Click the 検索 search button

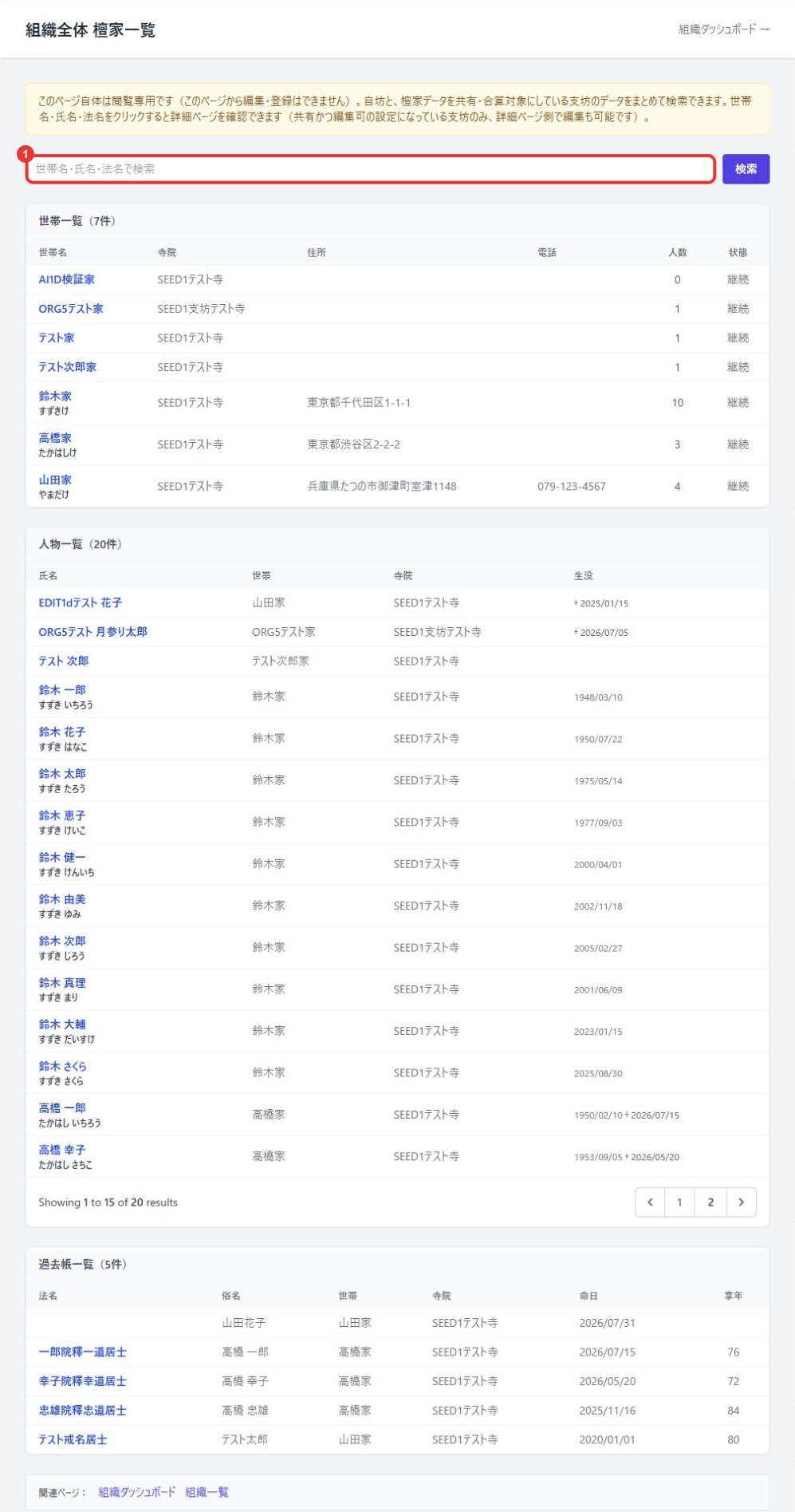746,169
